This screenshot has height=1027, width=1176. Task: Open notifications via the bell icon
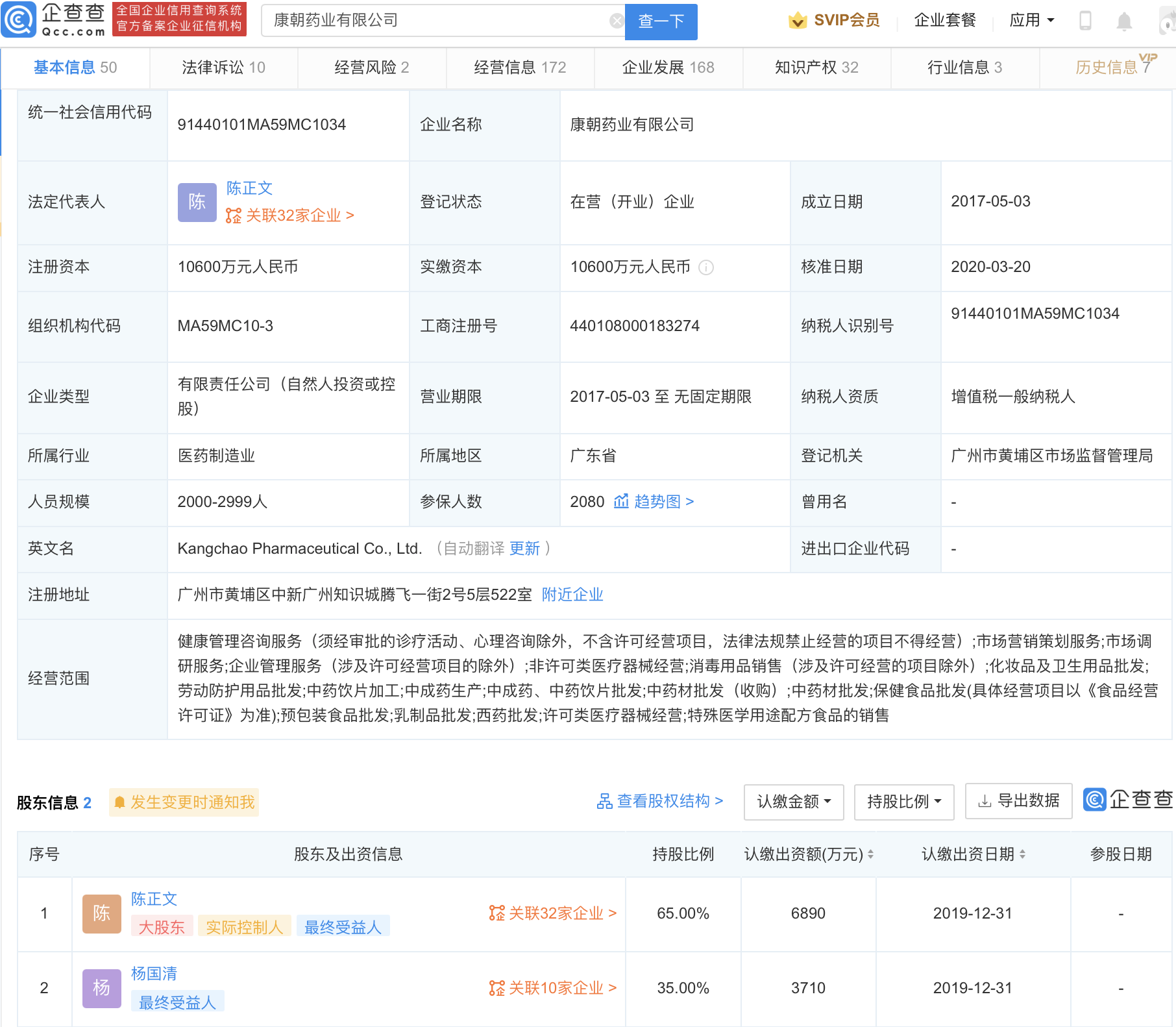point(1124,21)
